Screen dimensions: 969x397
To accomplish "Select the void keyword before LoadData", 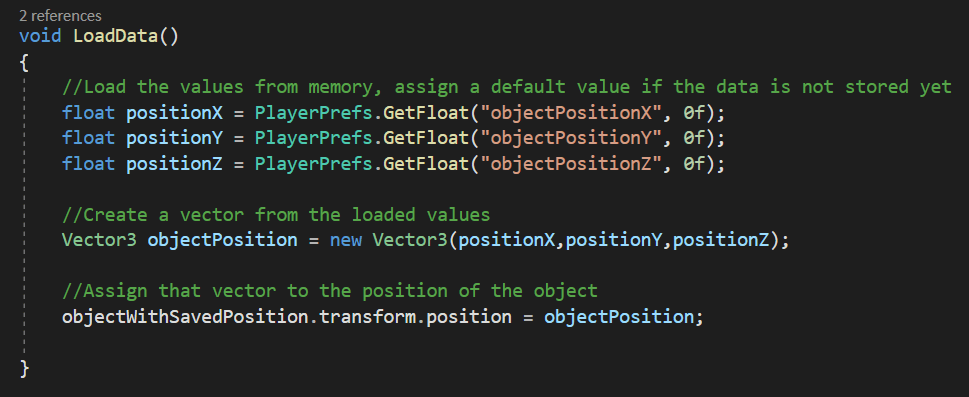I will 40,36.
